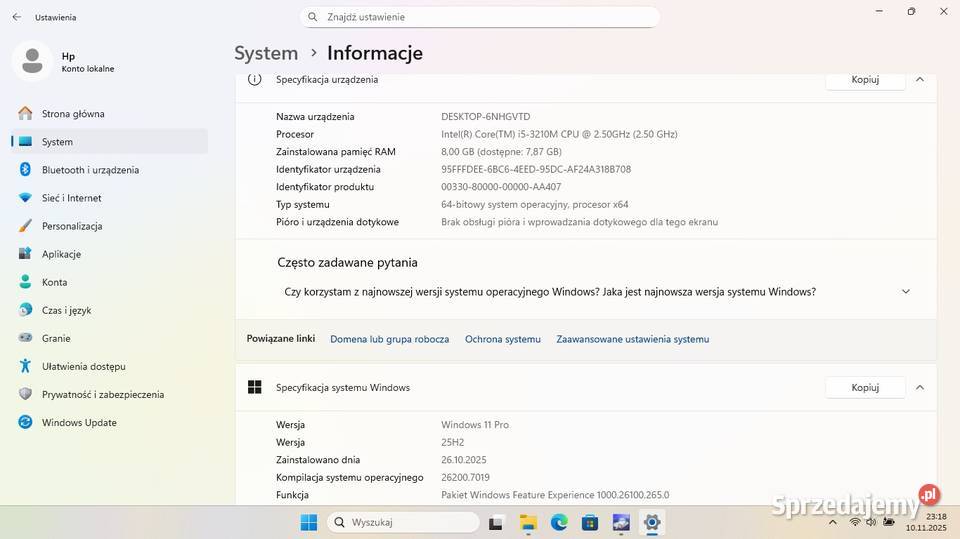Click the device name DESKTOP-6NHGVTD
Viewport: 960px width, 539px height.
point(486,117)
